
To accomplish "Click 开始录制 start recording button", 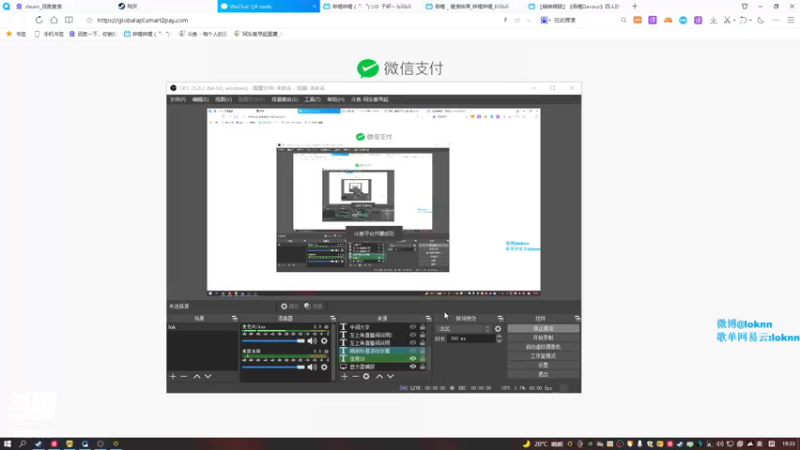I will 543,338.
